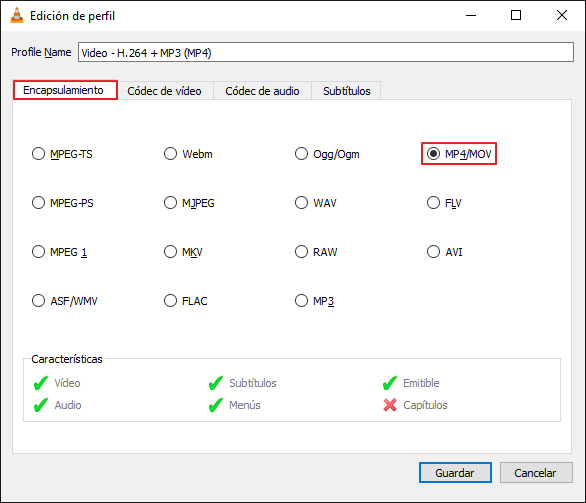The image size is (586, 503).
Task: Select the FLAC radio button
Action: (x=185, y=301)
